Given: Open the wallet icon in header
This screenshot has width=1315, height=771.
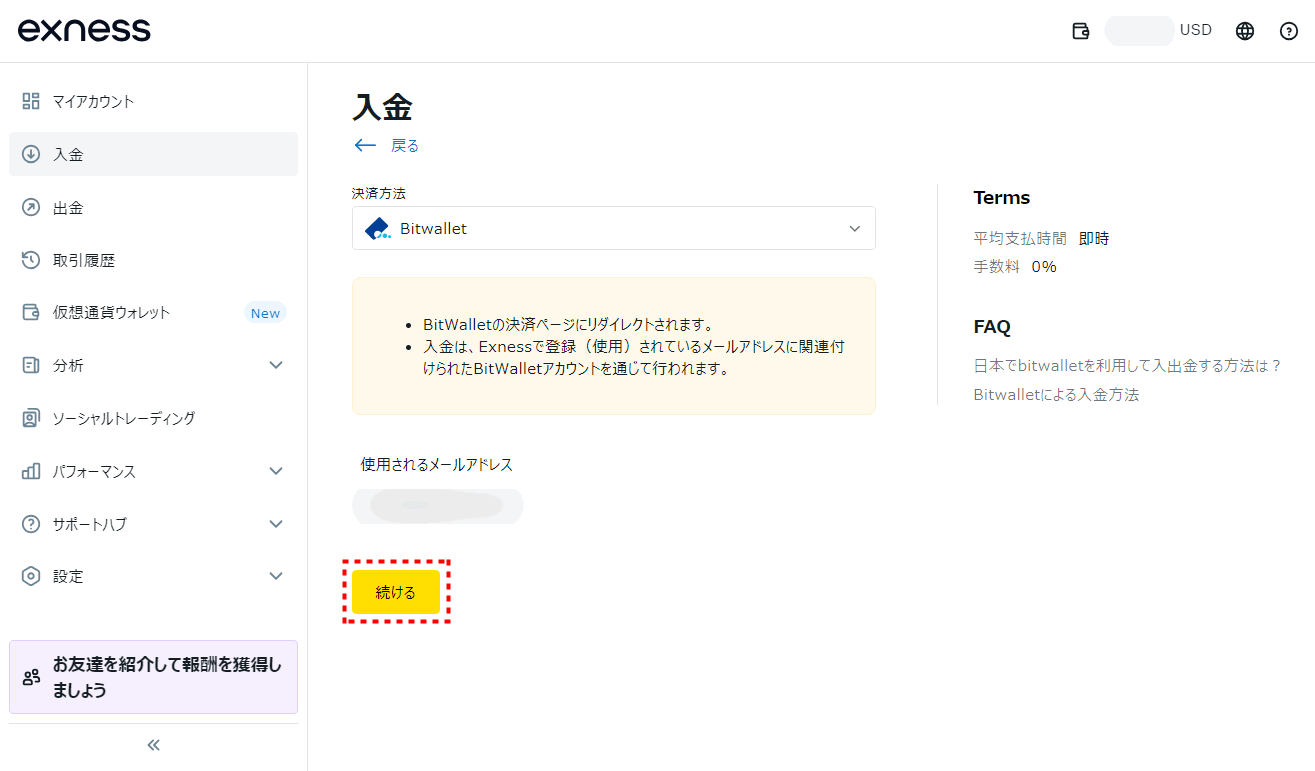Looking at the screenshot, I should coord(1080,31).
